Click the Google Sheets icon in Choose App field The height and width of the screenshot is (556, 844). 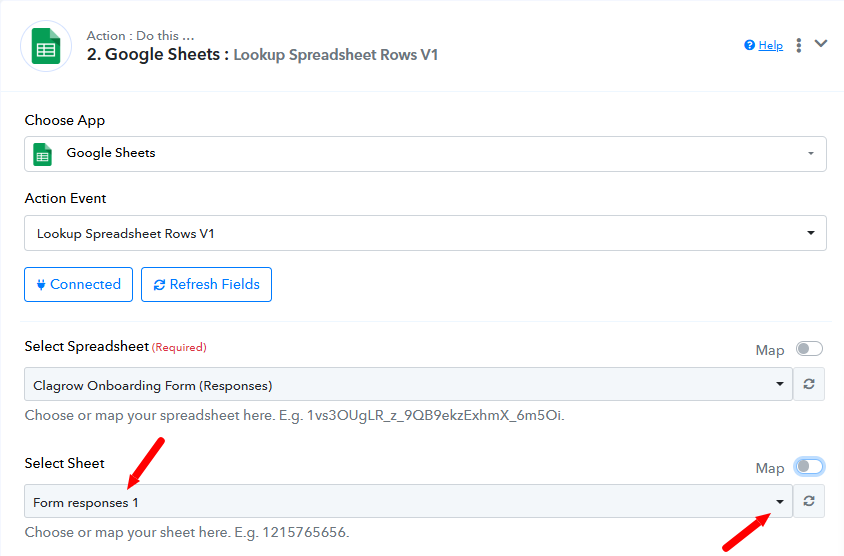(x=43, y=154)
